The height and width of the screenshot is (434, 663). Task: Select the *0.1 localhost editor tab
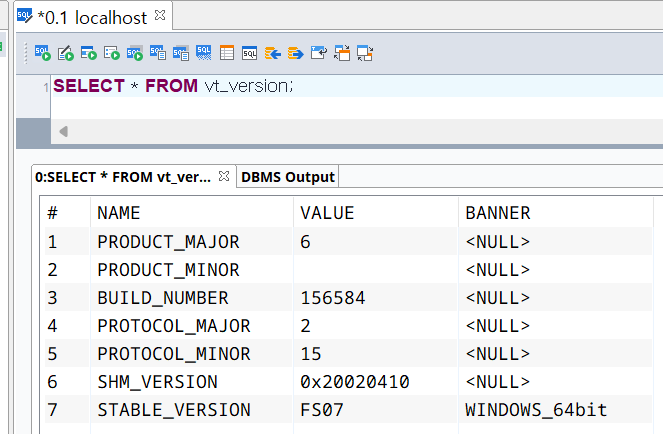92,18
